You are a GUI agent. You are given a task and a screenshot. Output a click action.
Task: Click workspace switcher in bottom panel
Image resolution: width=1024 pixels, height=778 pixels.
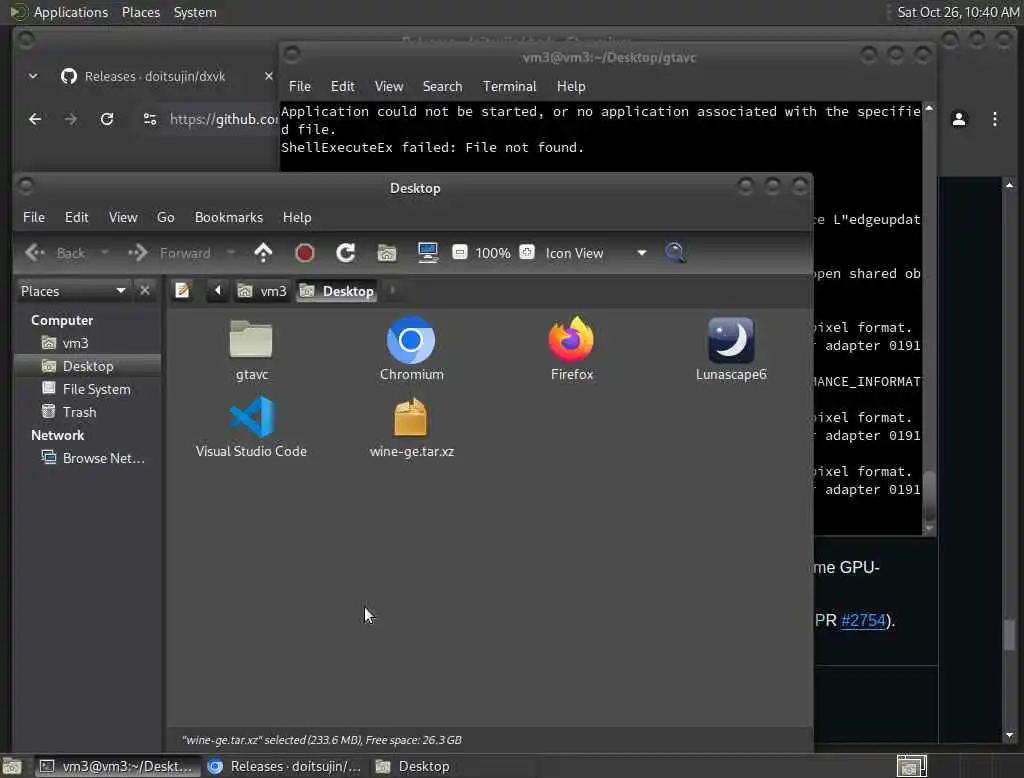click(912, 766)
